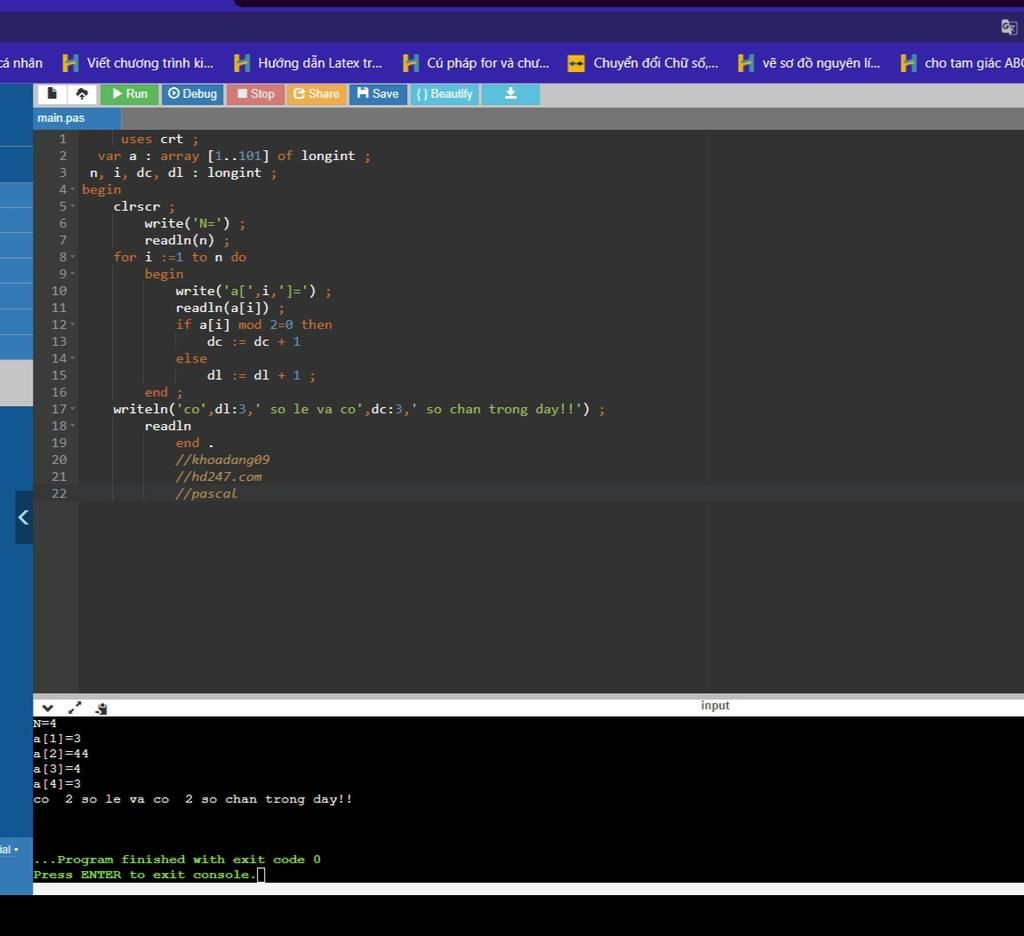Image resolution: width=1024 pixels, height=936 pixels.
Task: Click the '//khoadang09' comment
Action: pyautogui.click(x=222, y=460)
